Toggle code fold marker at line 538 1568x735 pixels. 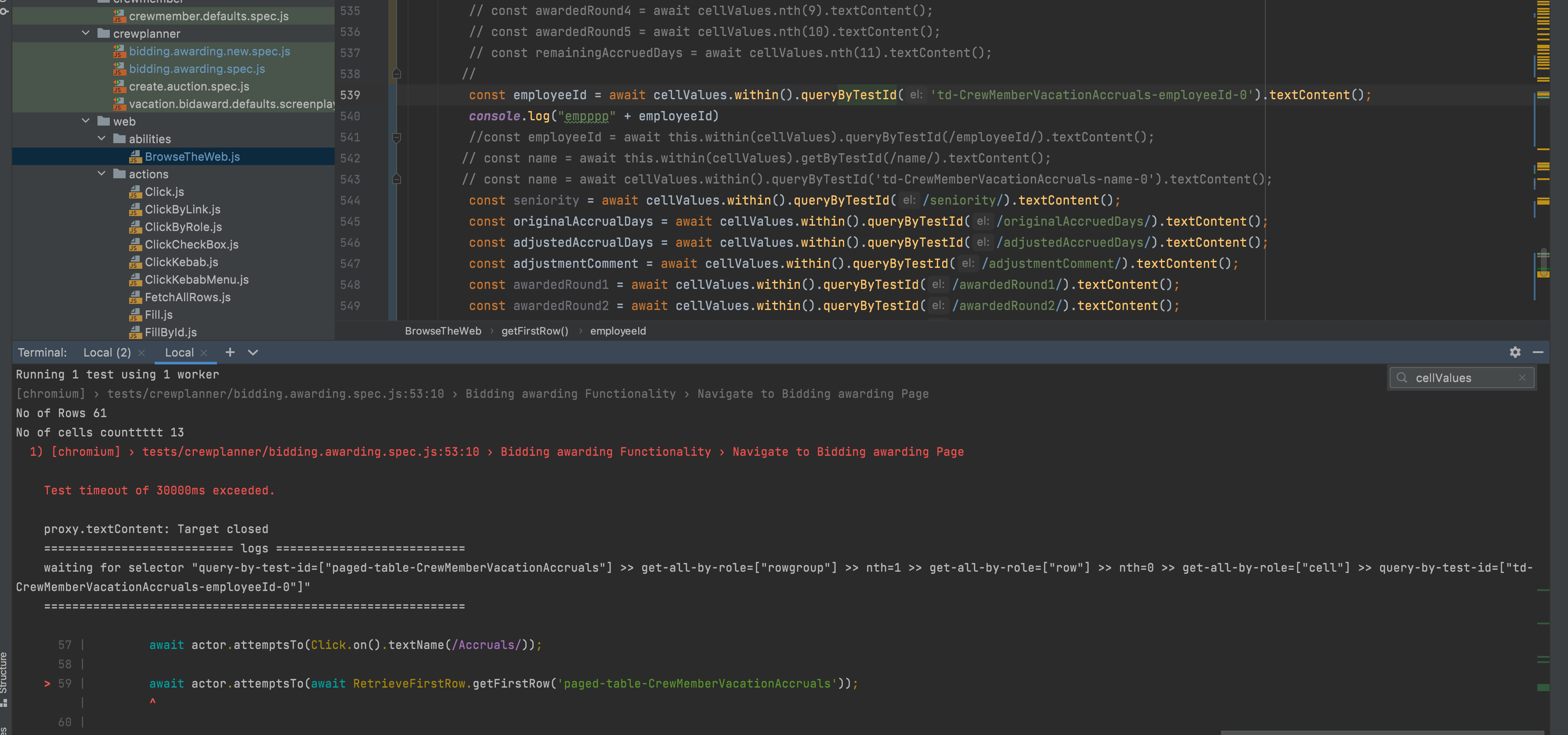396,74
